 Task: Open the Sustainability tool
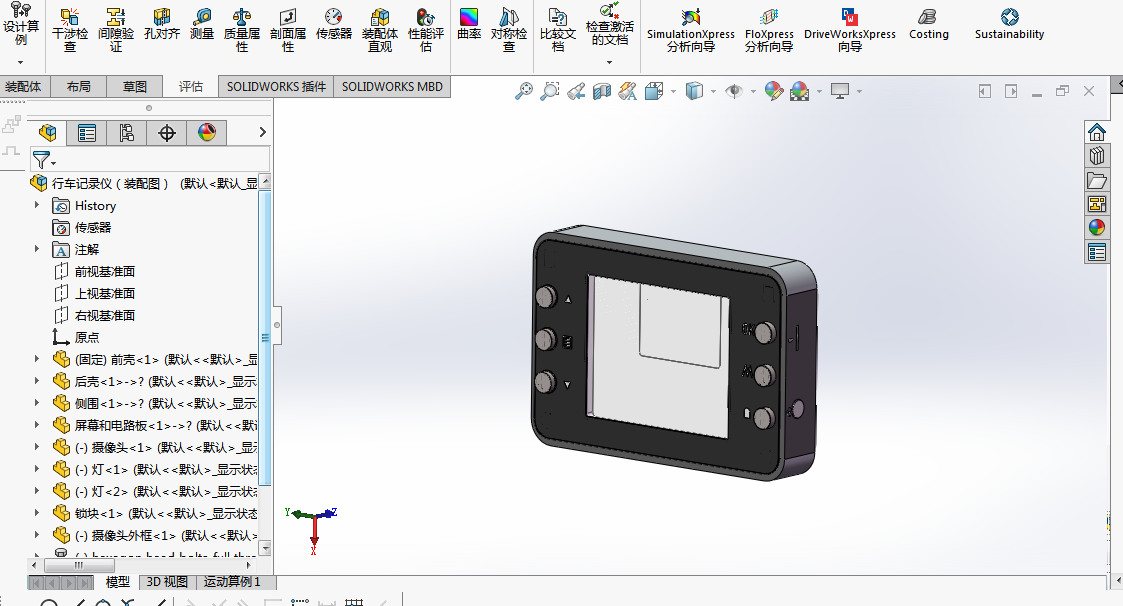pos(1009,24)
